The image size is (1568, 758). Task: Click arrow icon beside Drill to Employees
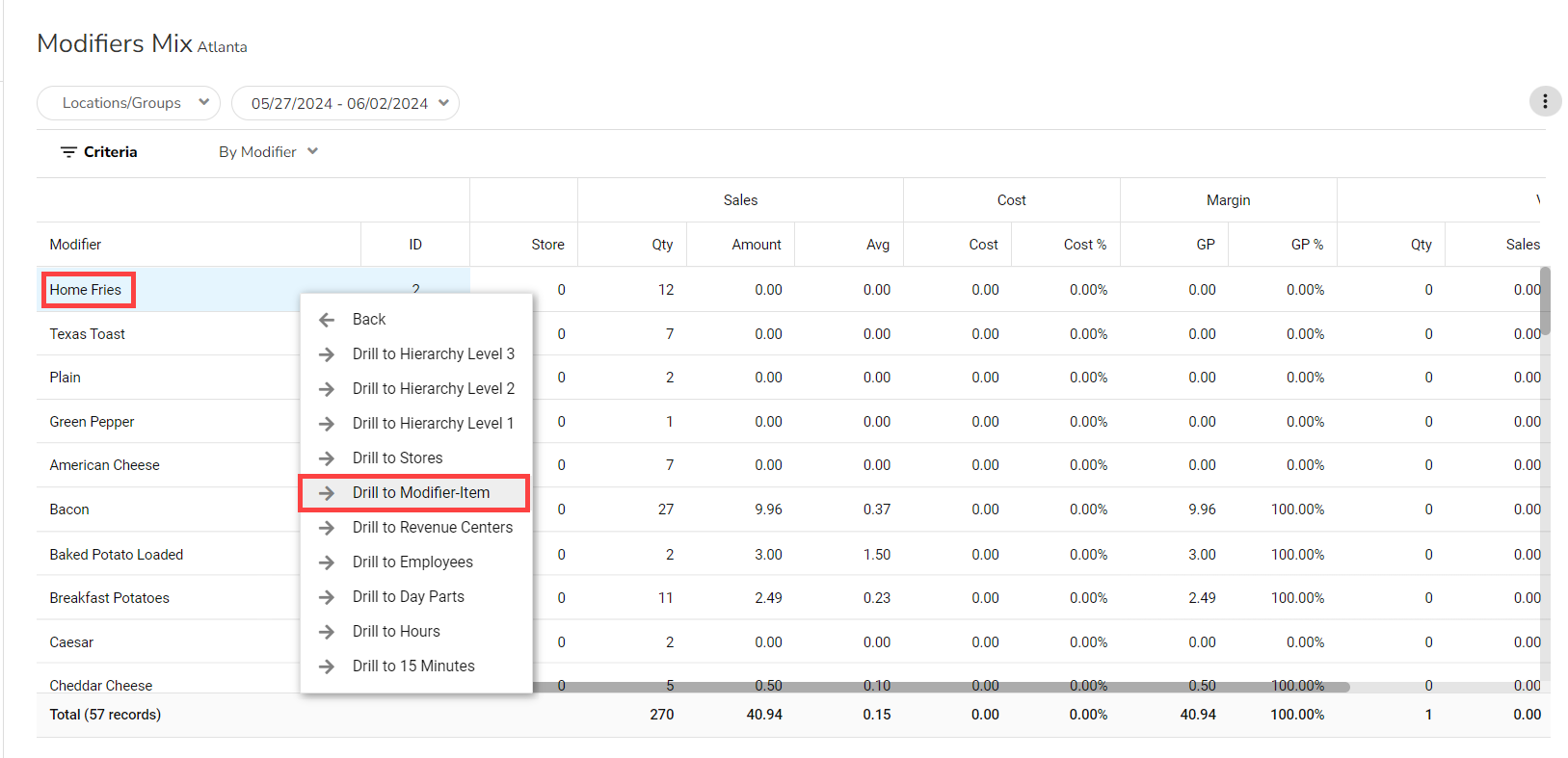[x=327, y=562]
